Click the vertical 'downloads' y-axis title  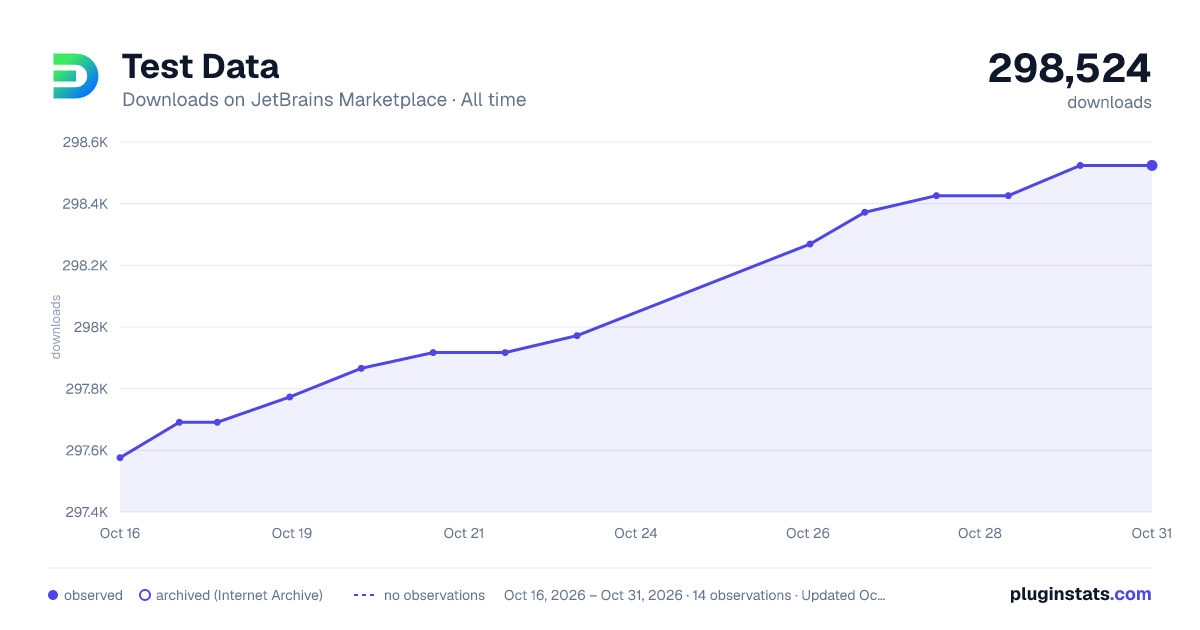[56, 327]
